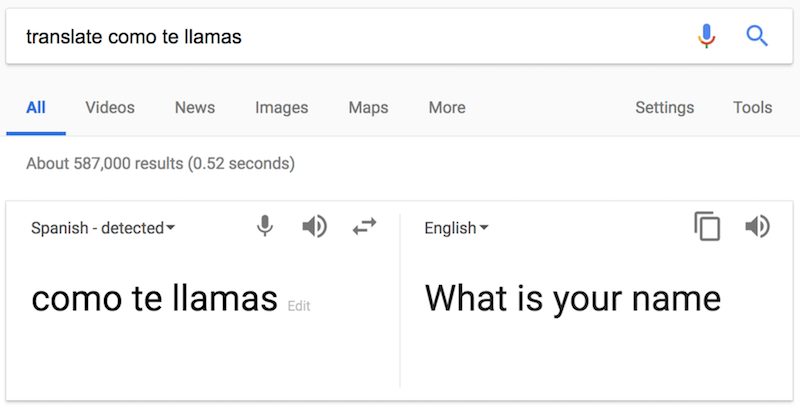Select the All results tab
Viewport: 800px width, 406px height.
36,108
